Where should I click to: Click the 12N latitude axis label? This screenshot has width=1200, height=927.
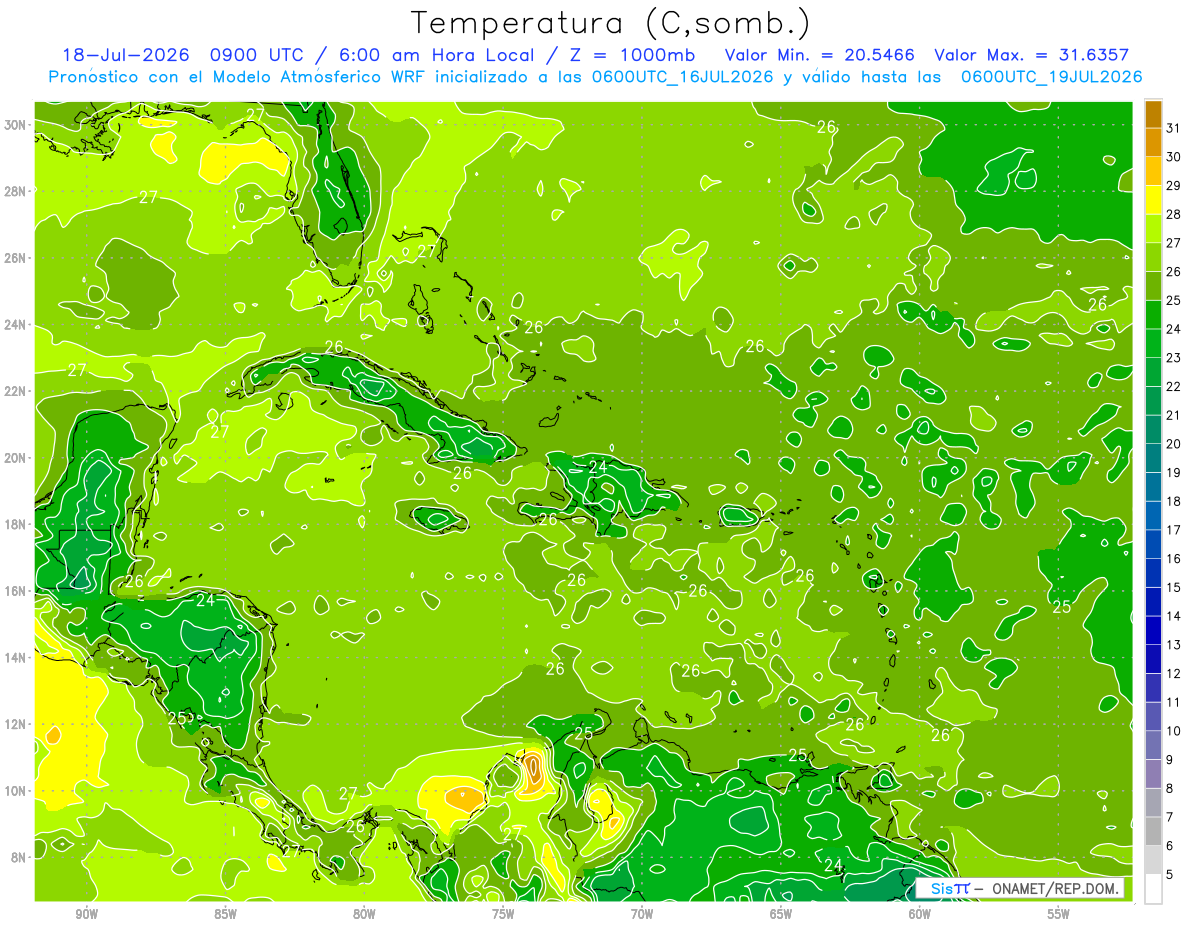click(15, 724)
